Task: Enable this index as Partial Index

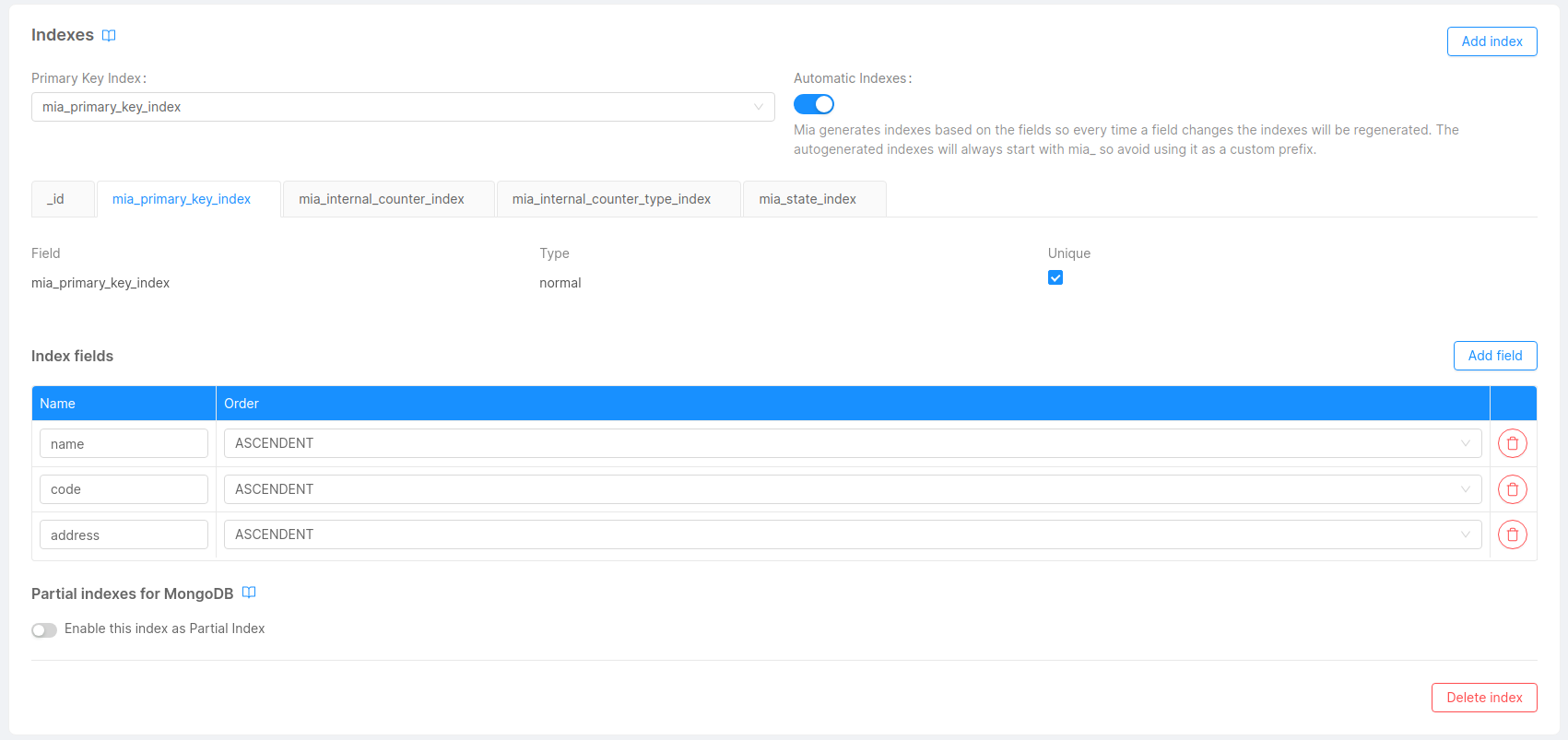Action: coord(44,629)
